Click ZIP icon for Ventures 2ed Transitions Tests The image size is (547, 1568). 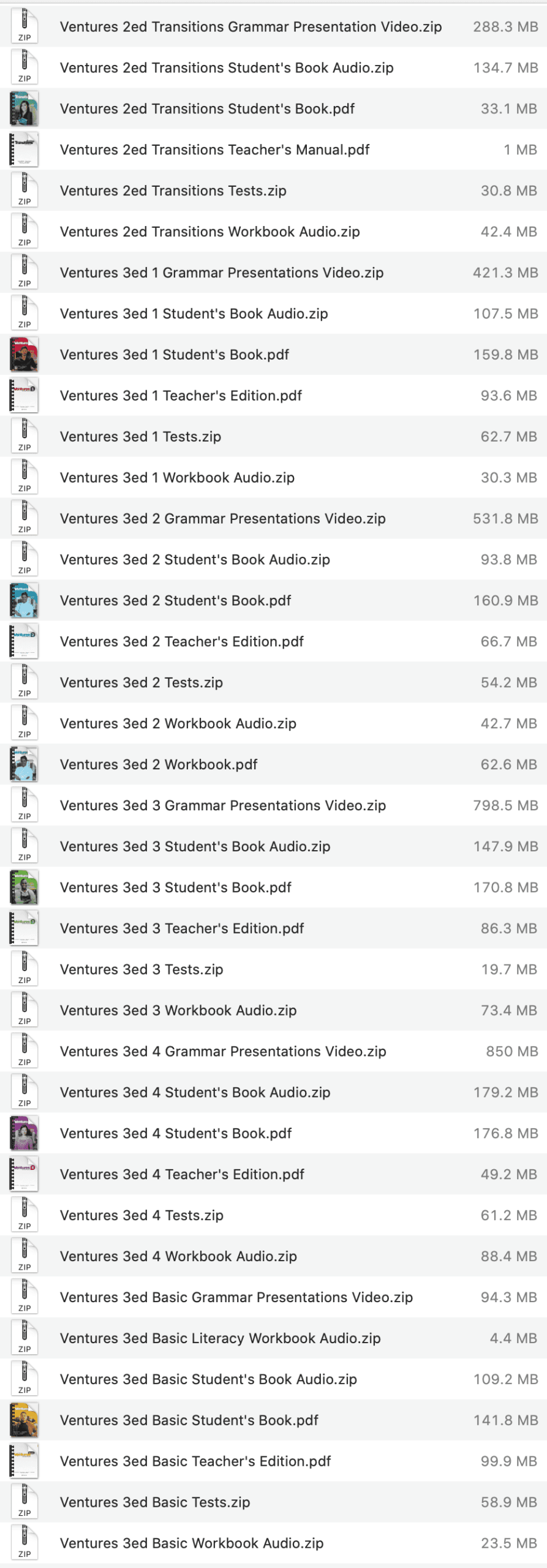25,191
